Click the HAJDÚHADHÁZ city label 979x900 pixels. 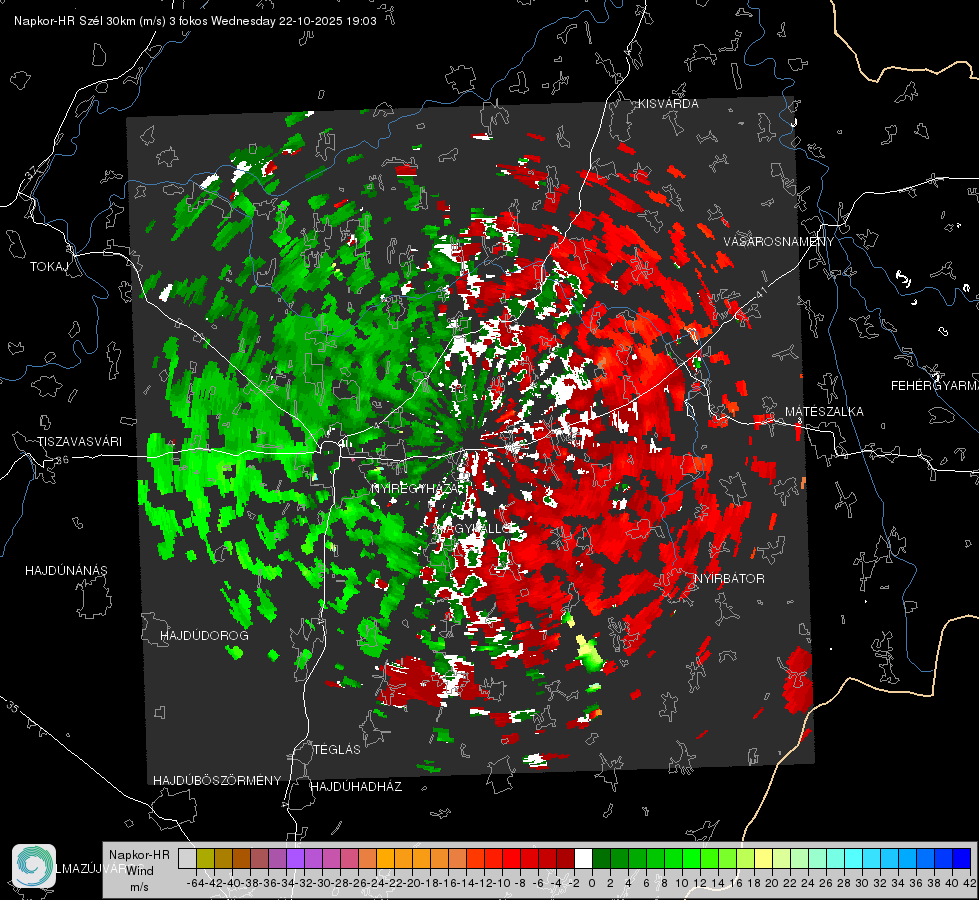pos(356,786)
